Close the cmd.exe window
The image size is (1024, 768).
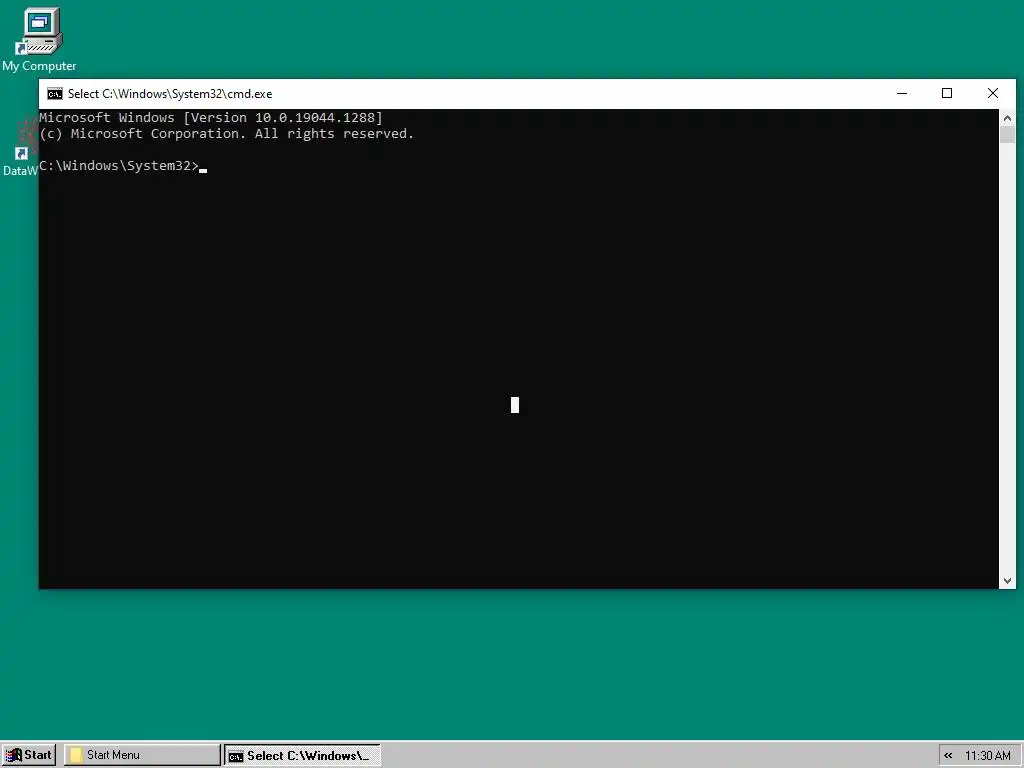click(993, 93)
